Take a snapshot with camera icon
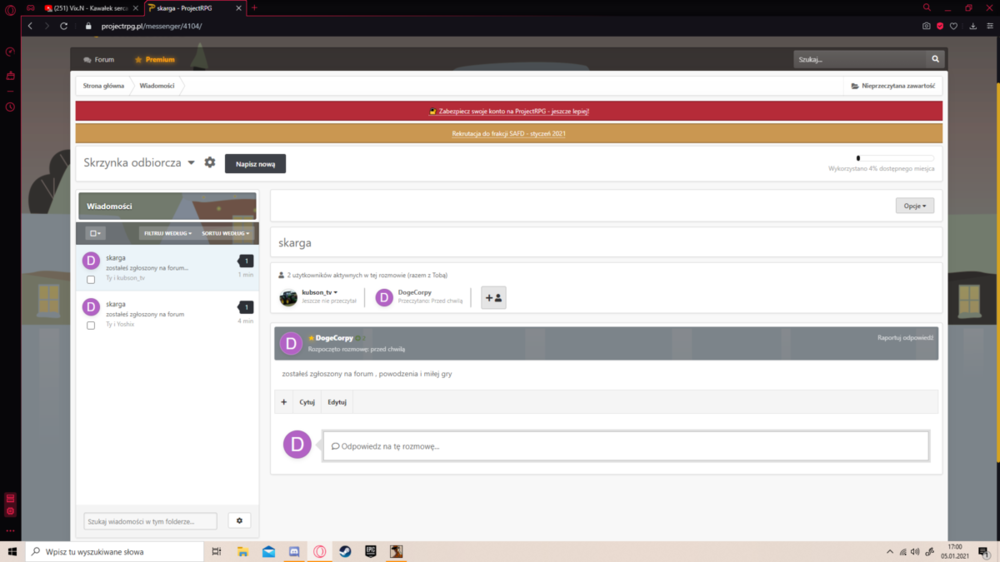 926,26
